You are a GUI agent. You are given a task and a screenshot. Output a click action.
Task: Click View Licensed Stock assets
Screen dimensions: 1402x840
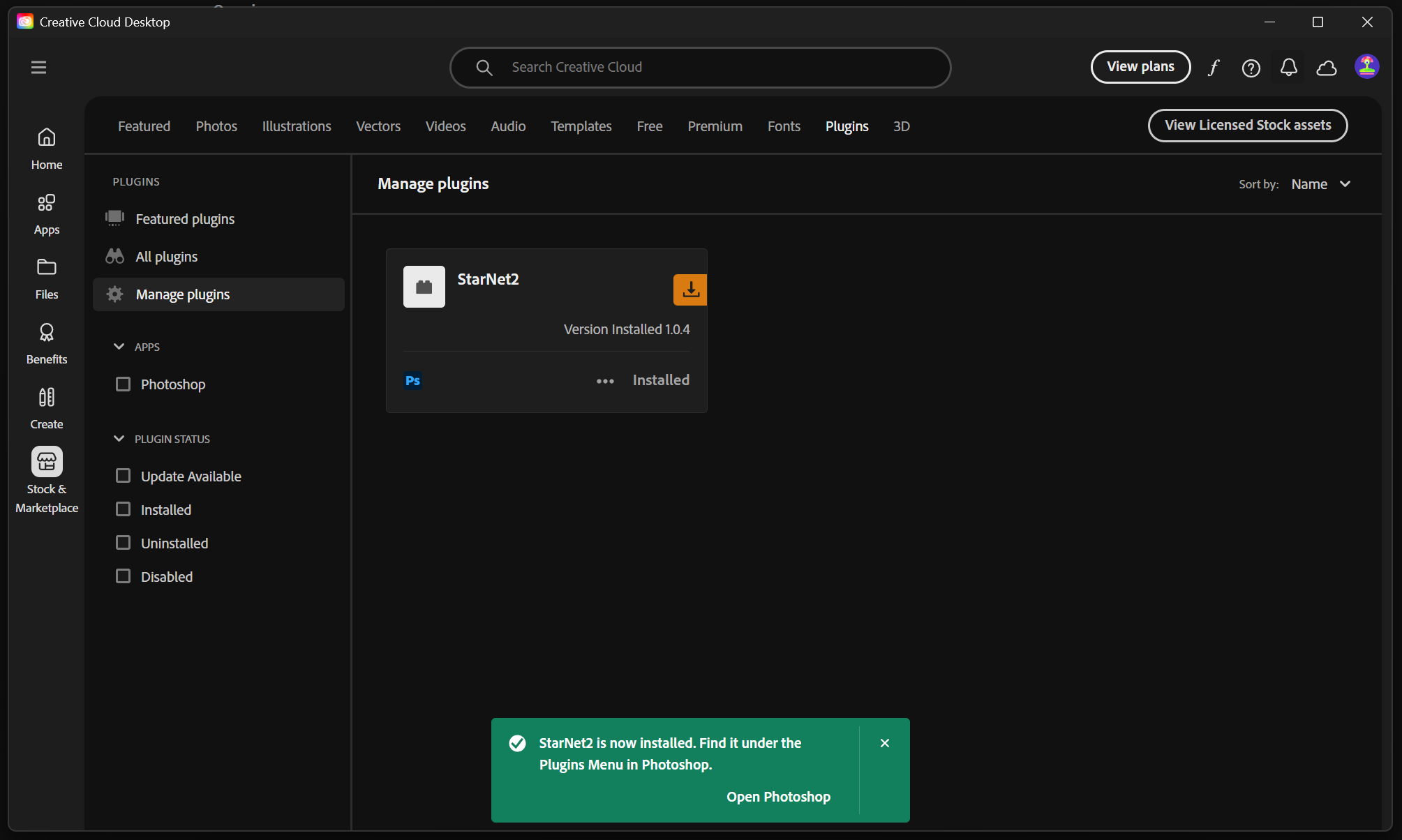pos(1248,126)
